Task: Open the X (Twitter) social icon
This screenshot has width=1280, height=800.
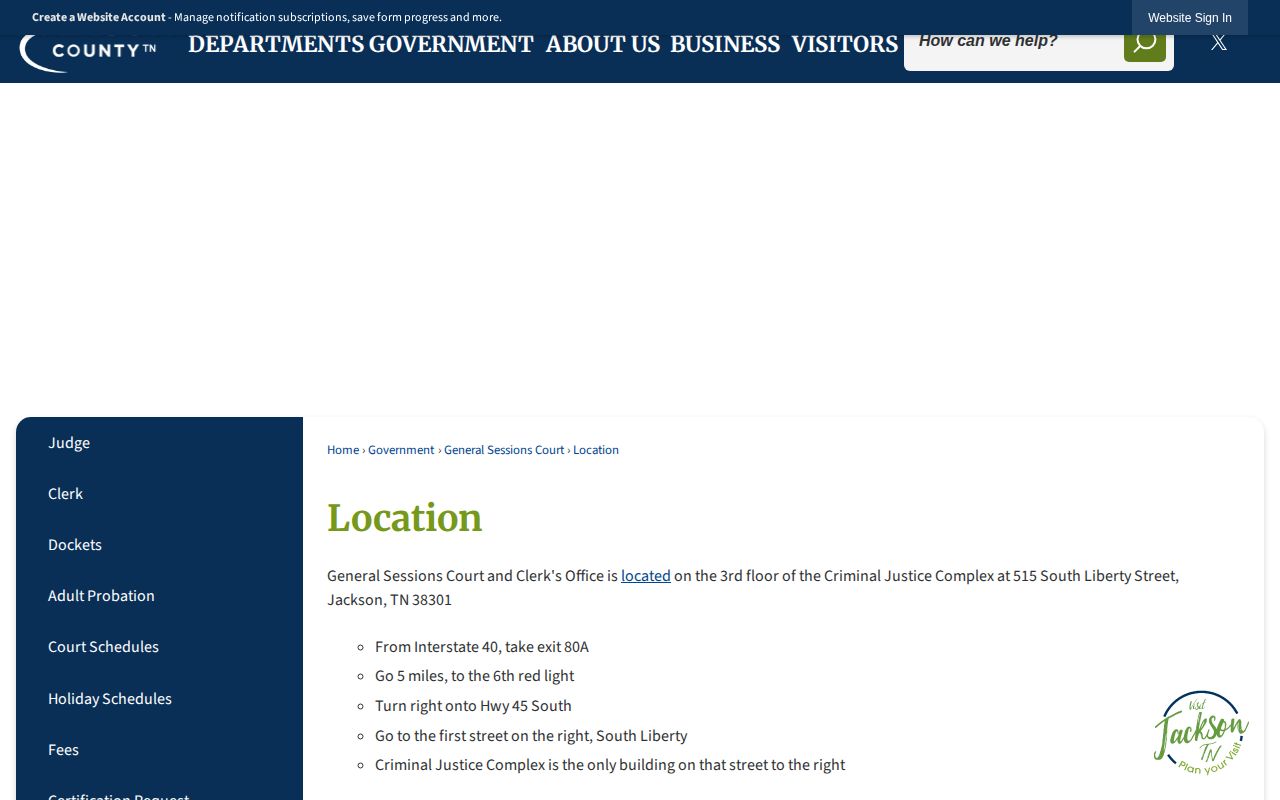Action: coord(1218,42)
